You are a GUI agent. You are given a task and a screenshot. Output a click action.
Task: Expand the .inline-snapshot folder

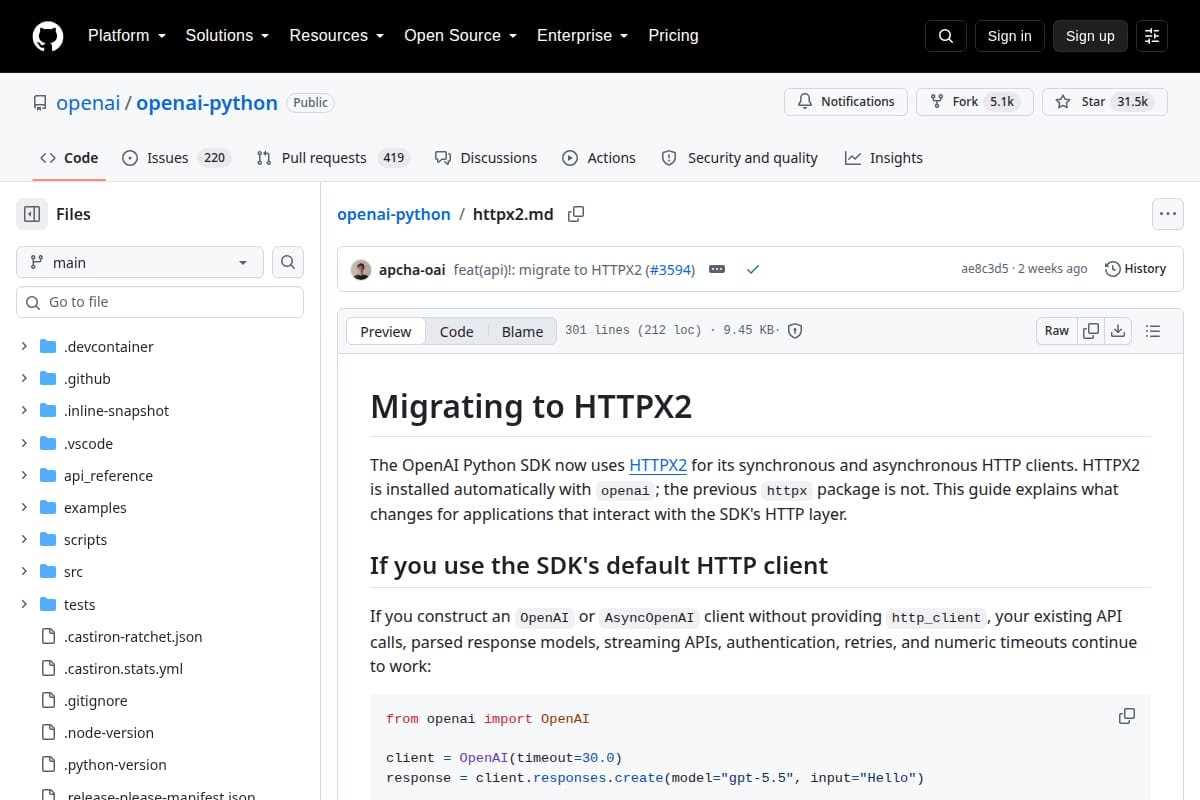point(24,411)
